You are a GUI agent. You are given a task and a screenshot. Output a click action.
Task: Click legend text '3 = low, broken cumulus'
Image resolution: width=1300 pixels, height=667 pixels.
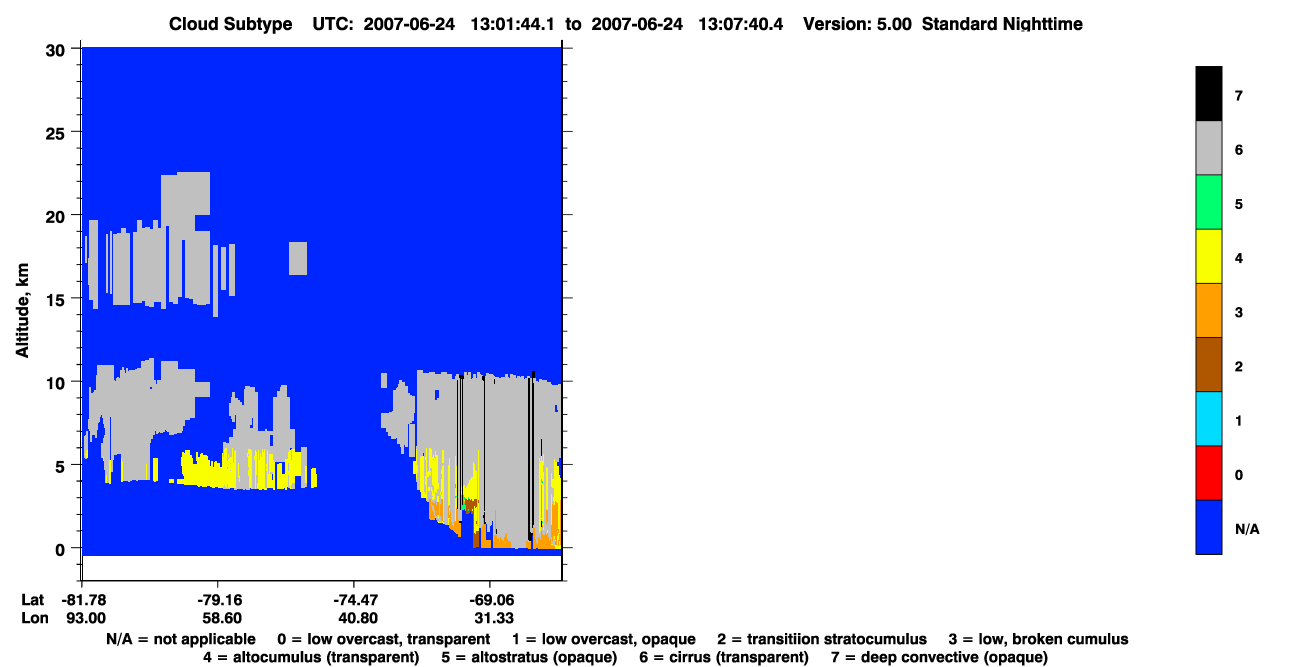pos(1038,639)
